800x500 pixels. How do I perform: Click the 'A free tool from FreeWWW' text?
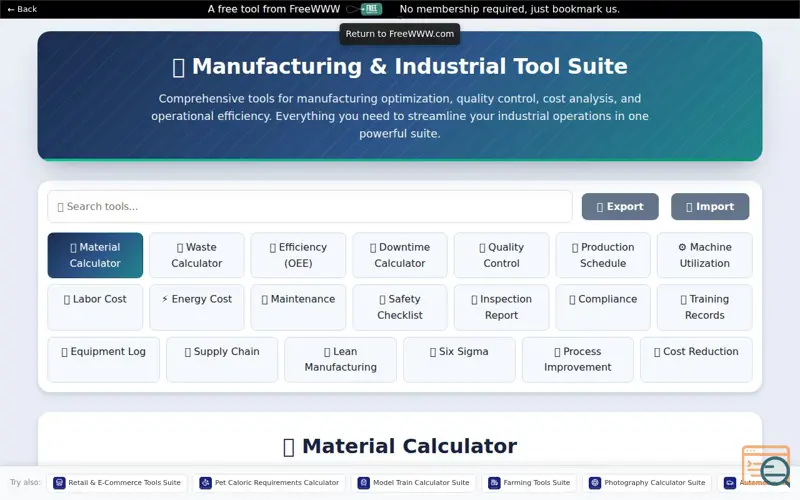click(273, 9)
